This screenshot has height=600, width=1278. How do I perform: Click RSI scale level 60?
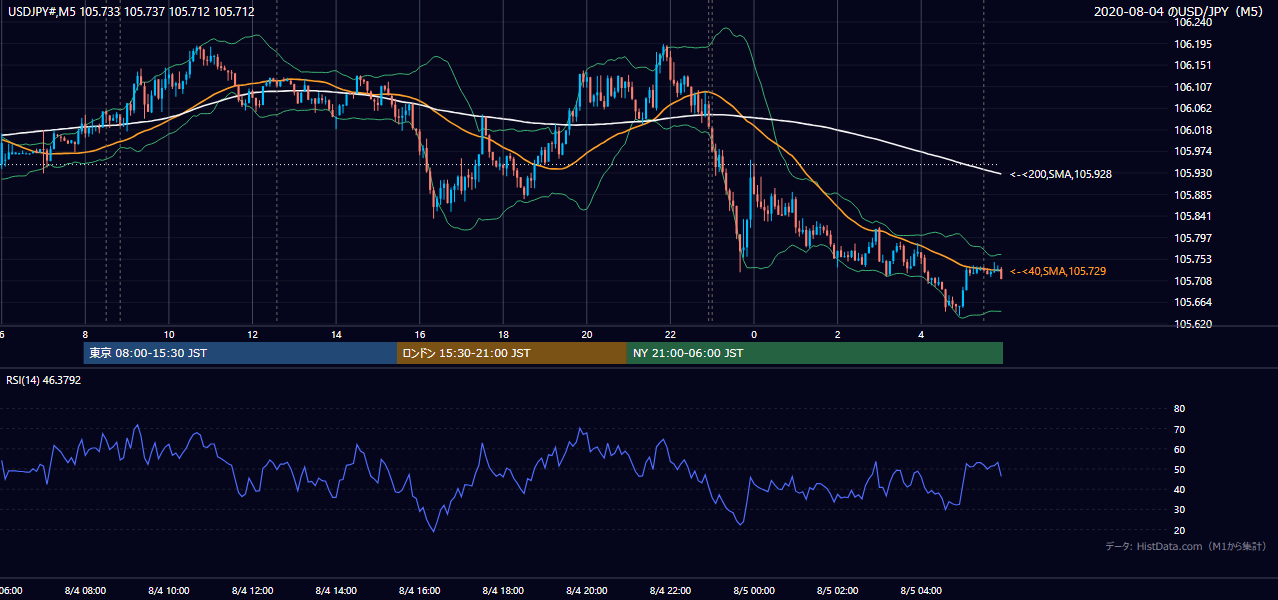1180,449
